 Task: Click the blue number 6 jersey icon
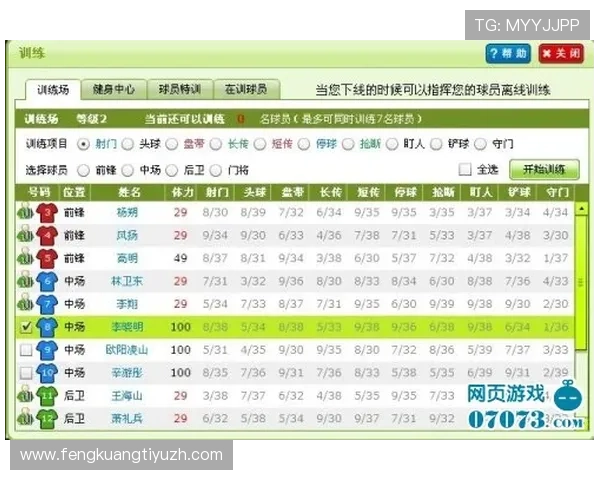[x=47, y=281]
